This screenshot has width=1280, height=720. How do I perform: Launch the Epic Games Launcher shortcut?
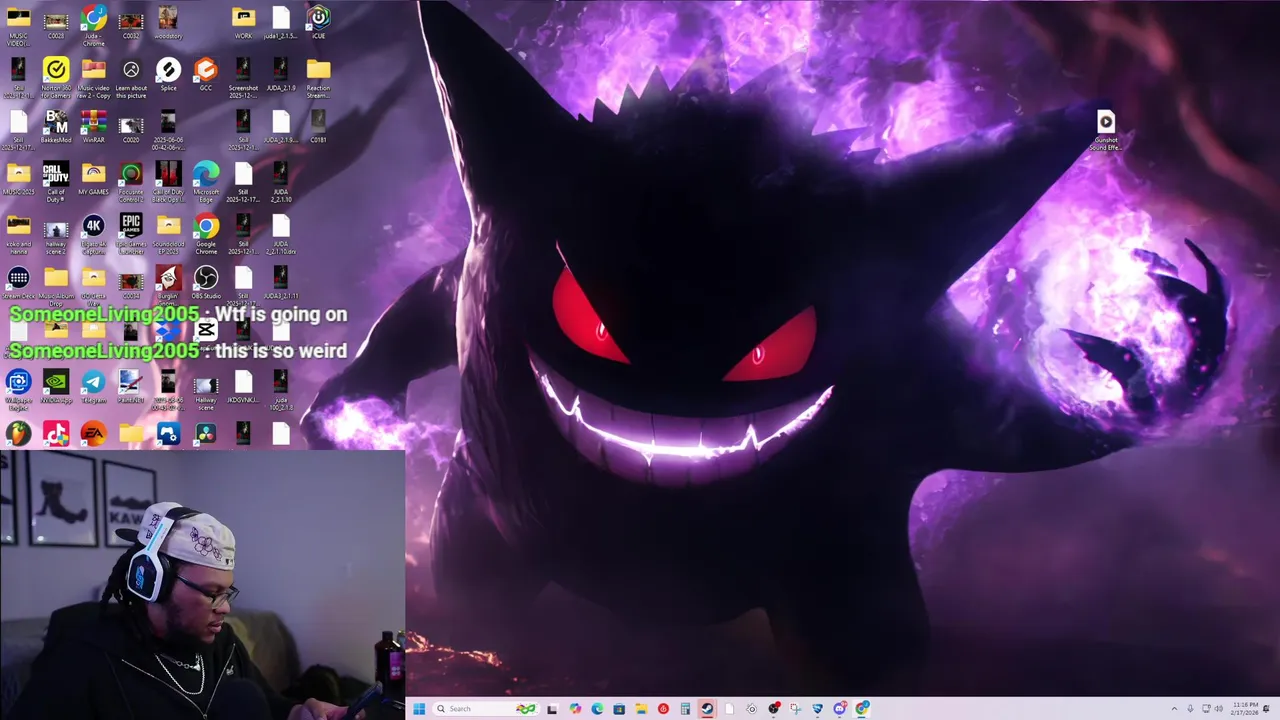(x=131, y=234)
